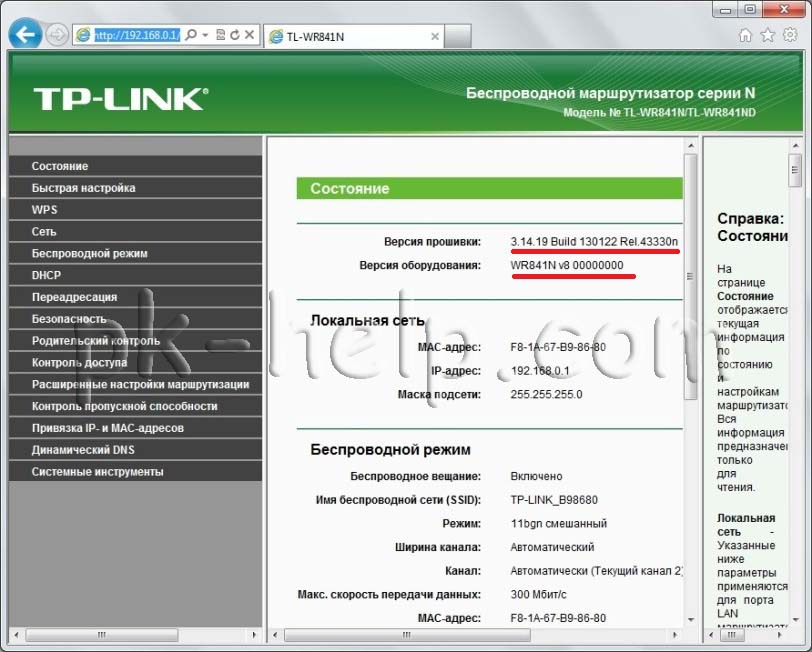
Task: Open the Состояние menu item
Action: (x=136, y=166)
